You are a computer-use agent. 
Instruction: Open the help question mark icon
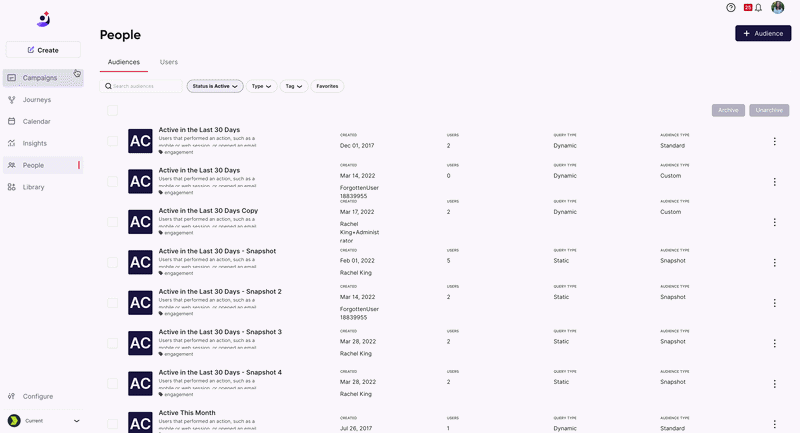click(x=731, y=8)
